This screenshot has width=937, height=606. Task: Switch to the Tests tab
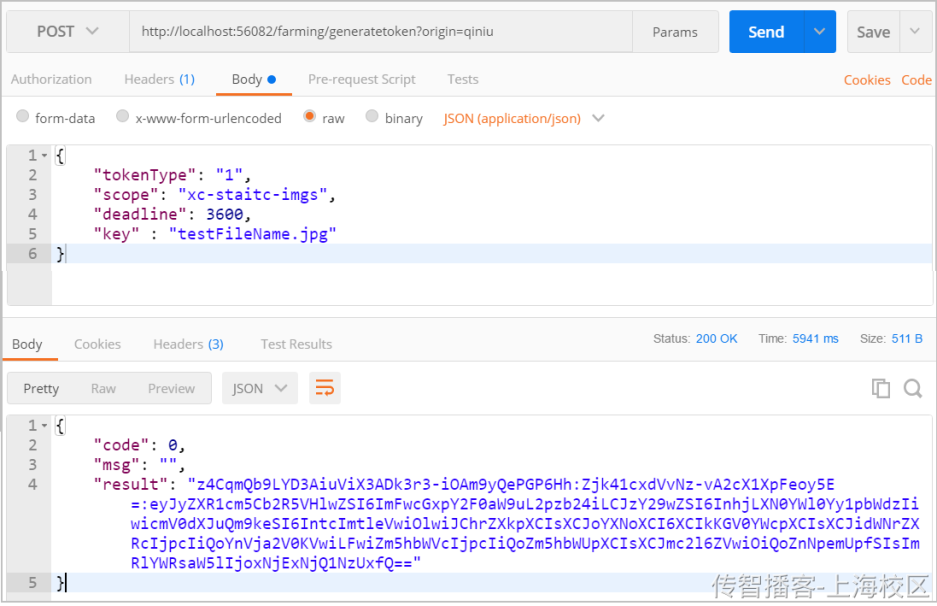(x=463, y=79)
